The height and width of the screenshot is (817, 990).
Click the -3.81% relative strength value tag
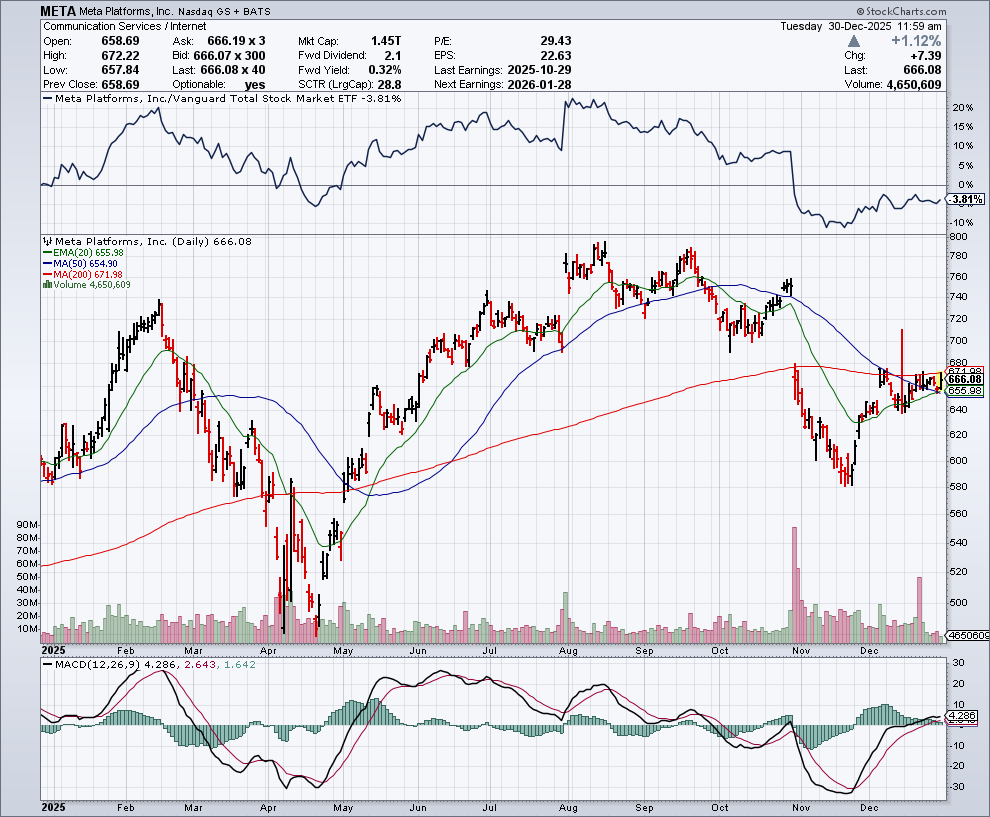coord(962,201)
